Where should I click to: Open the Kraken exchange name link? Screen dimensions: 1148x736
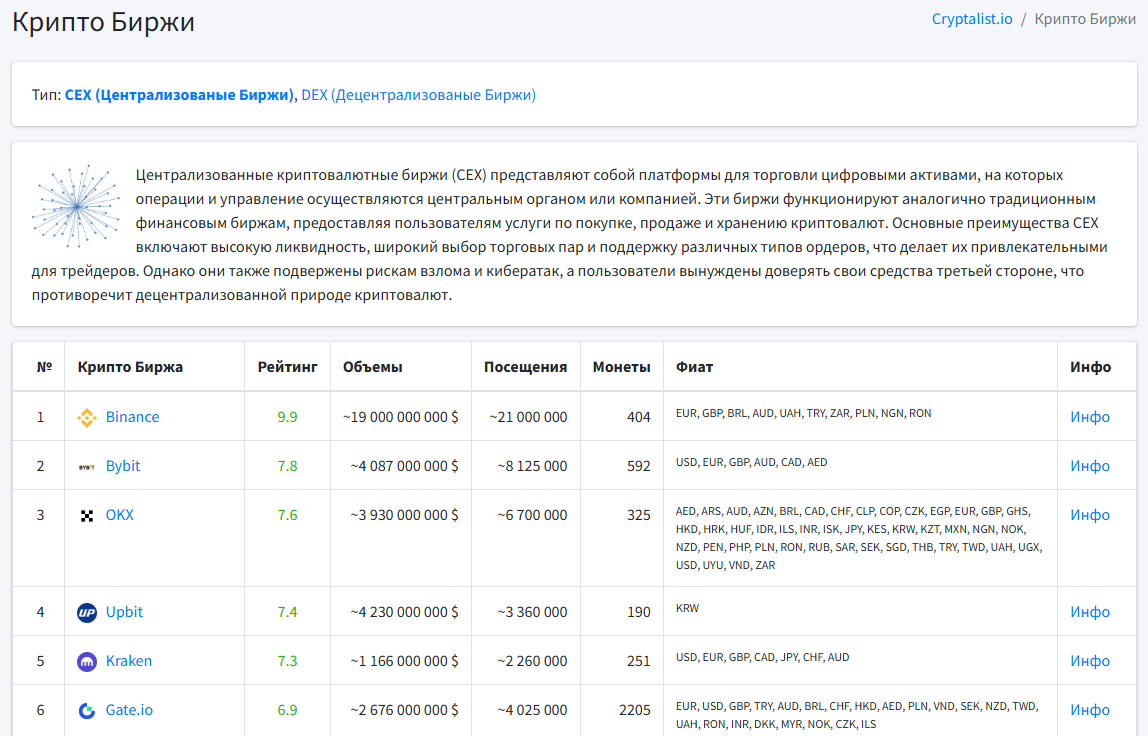[x=129, y=661]
